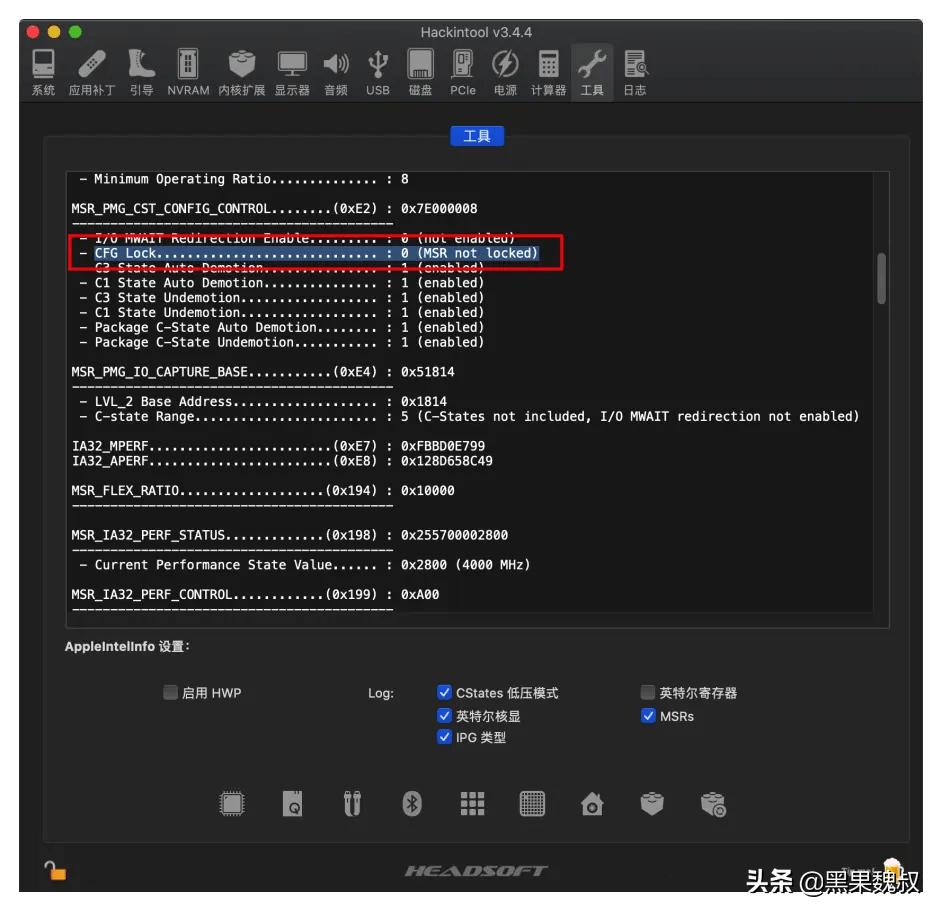This screenshot has height=916, width=942.
Task: Select the C-state Range line
Action: pos(469,416)
